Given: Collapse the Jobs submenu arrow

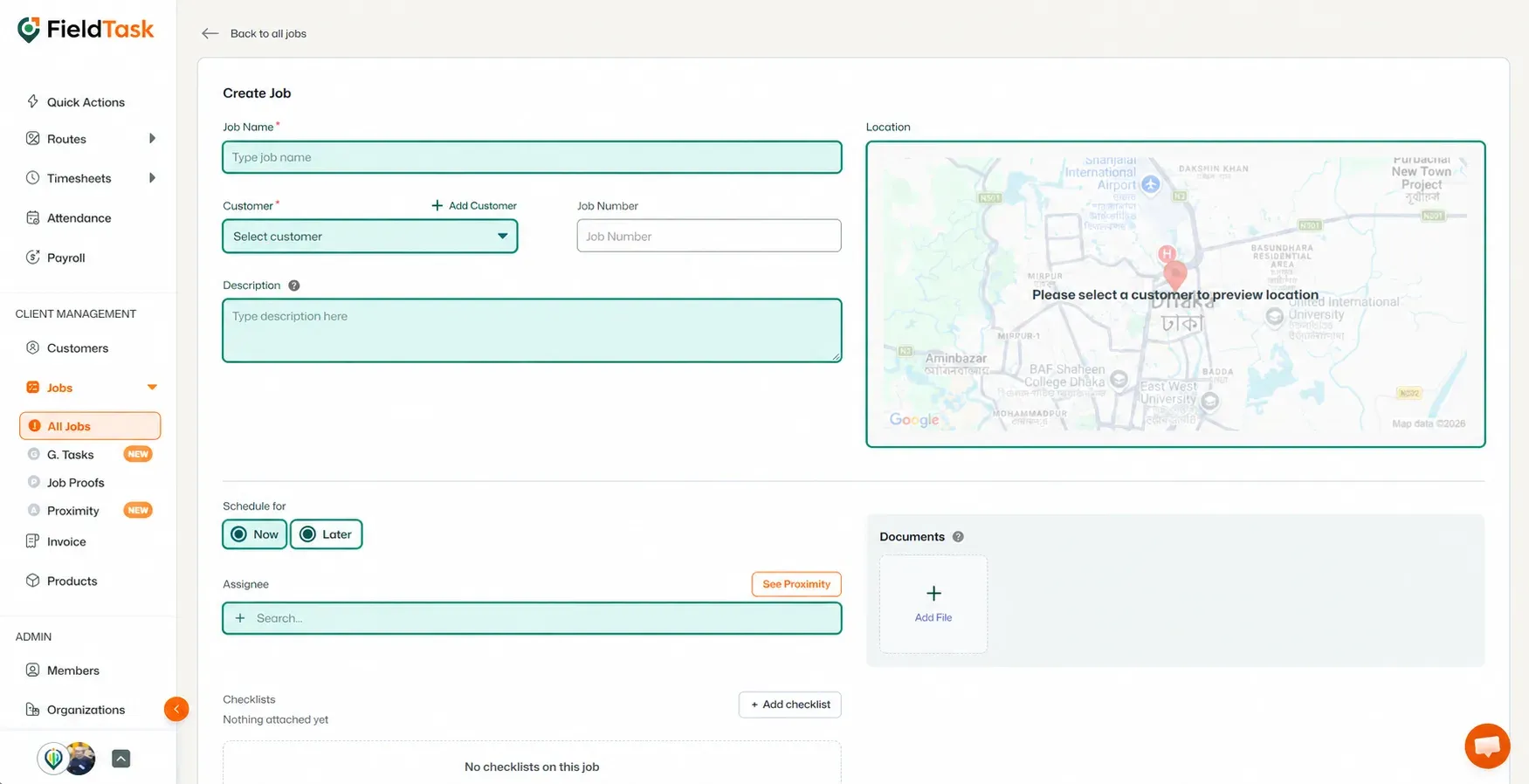Looking at the screenshot, I should point(152,388).
